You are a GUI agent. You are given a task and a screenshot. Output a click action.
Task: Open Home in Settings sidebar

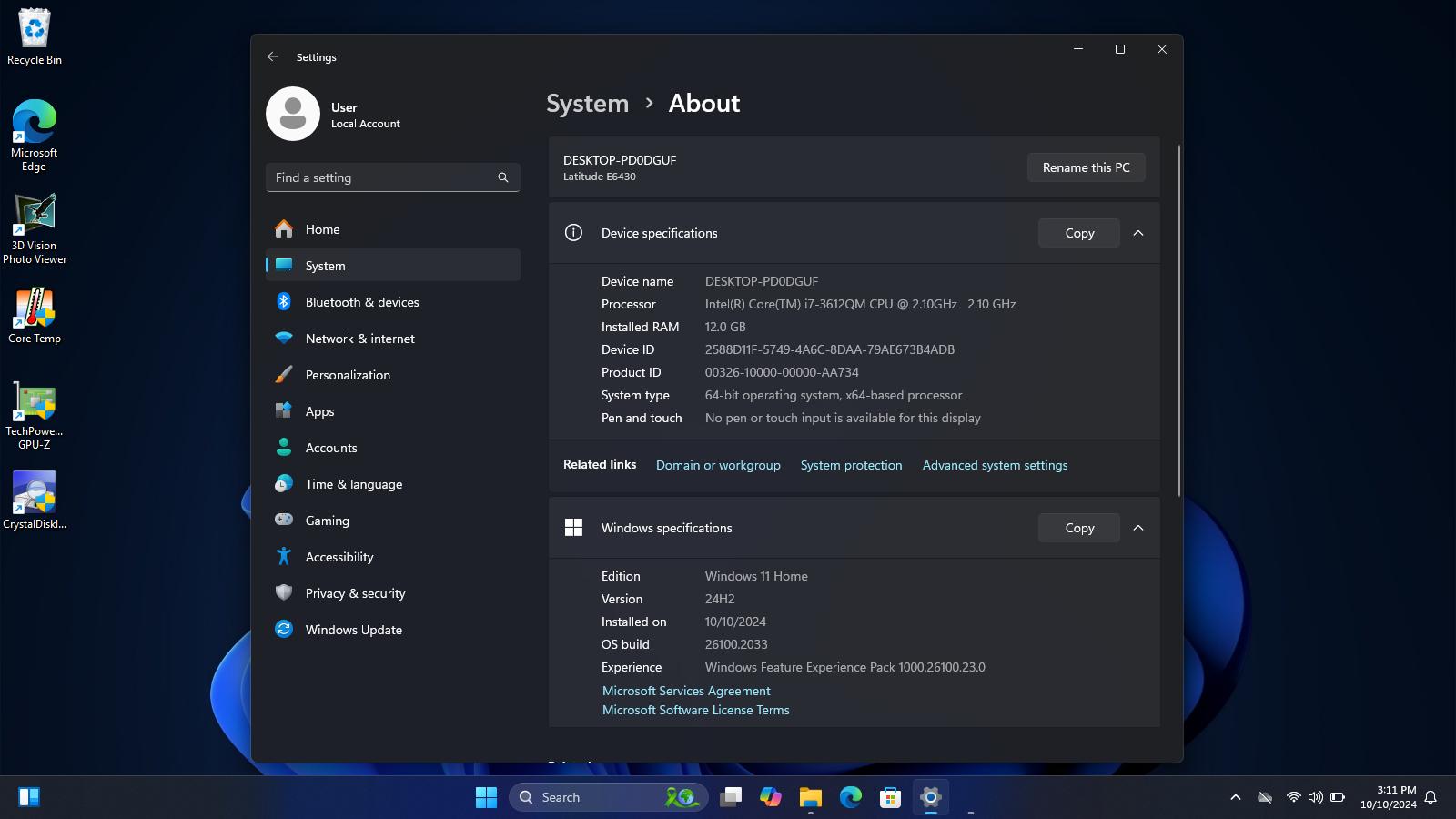point(393,229)
